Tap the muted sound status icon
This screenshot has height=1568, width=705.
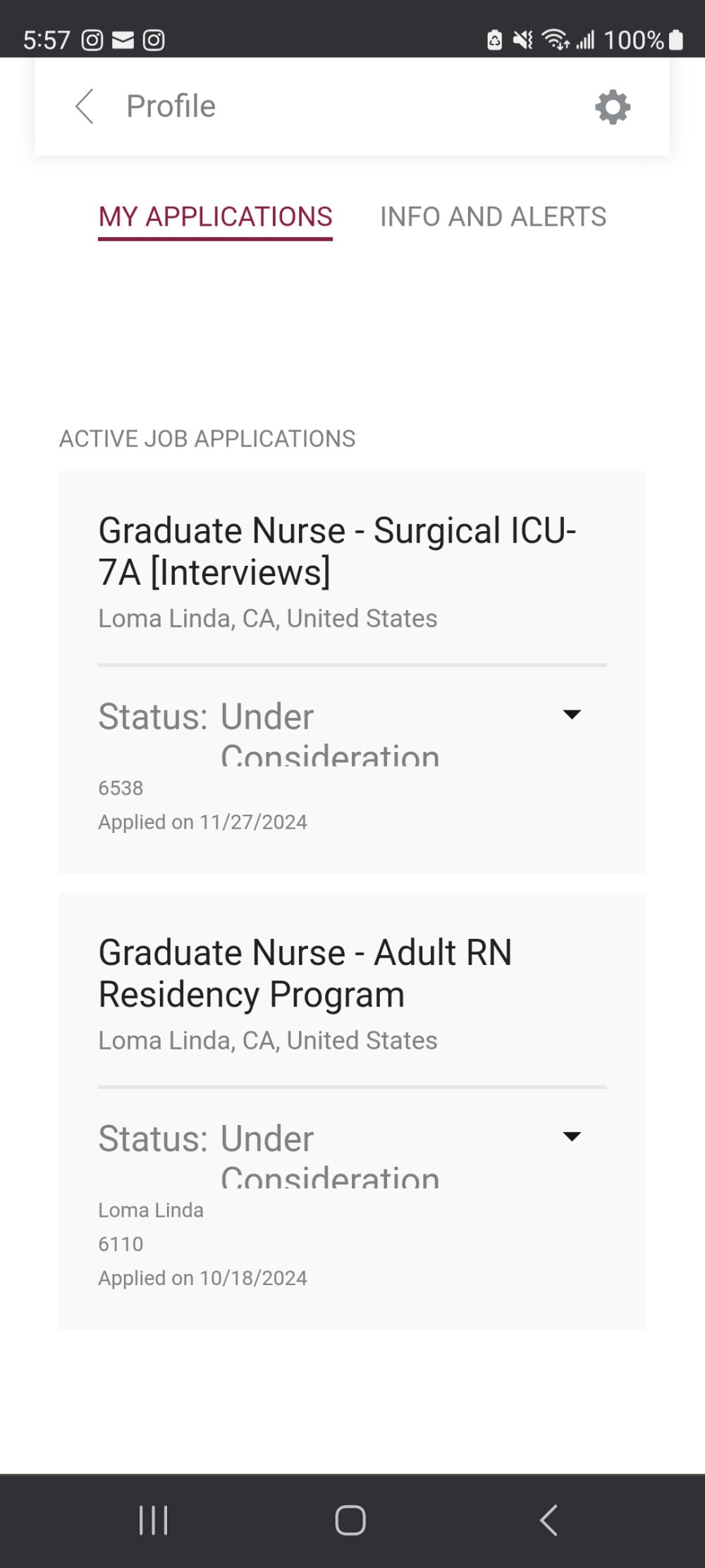[x=522, y=39]
